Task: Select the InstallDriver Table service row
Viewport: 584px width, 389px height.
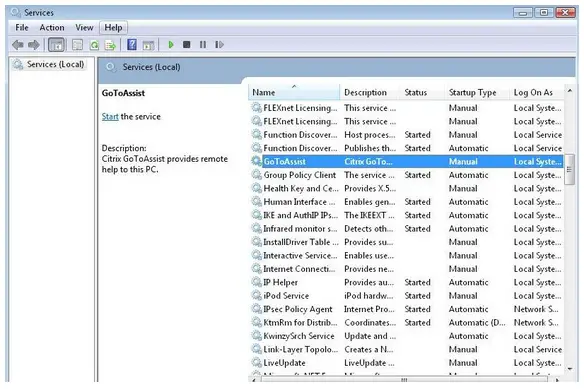Action: click(x=406, y=242)
